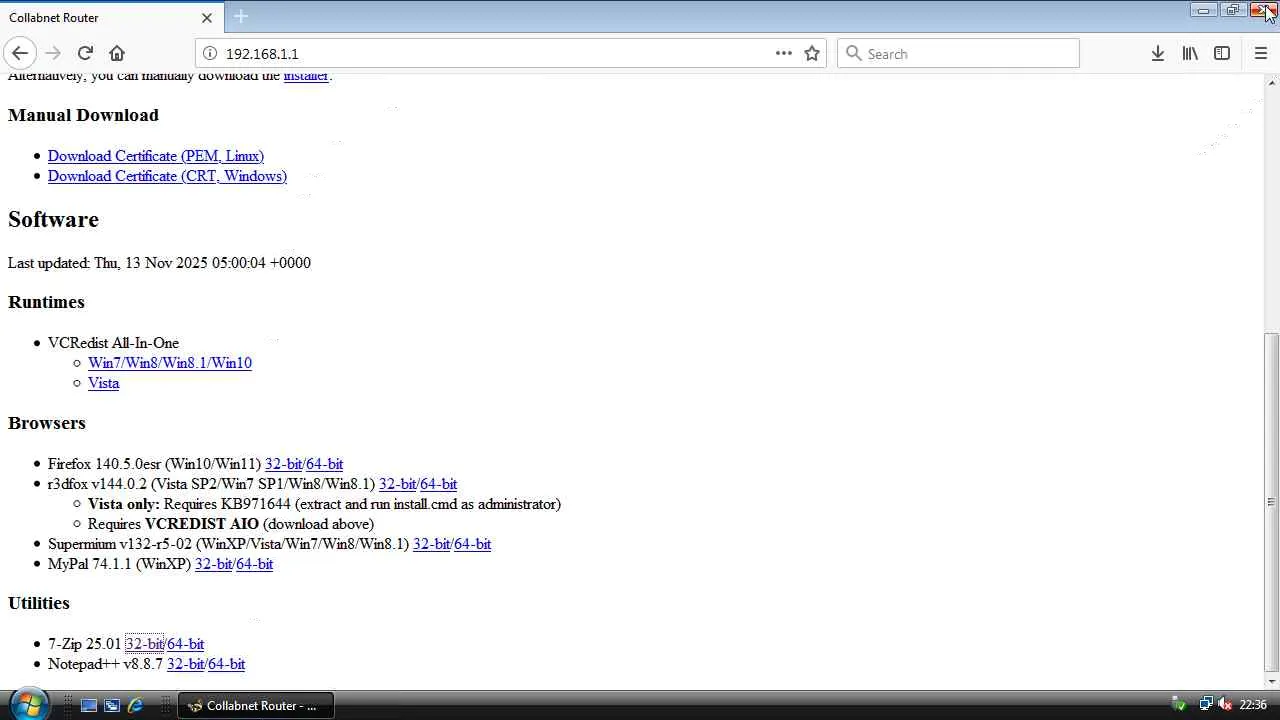Show site information for 192.168.1.1
Image resolution: width=1280 pixels, height=720 pixels.
209,54
